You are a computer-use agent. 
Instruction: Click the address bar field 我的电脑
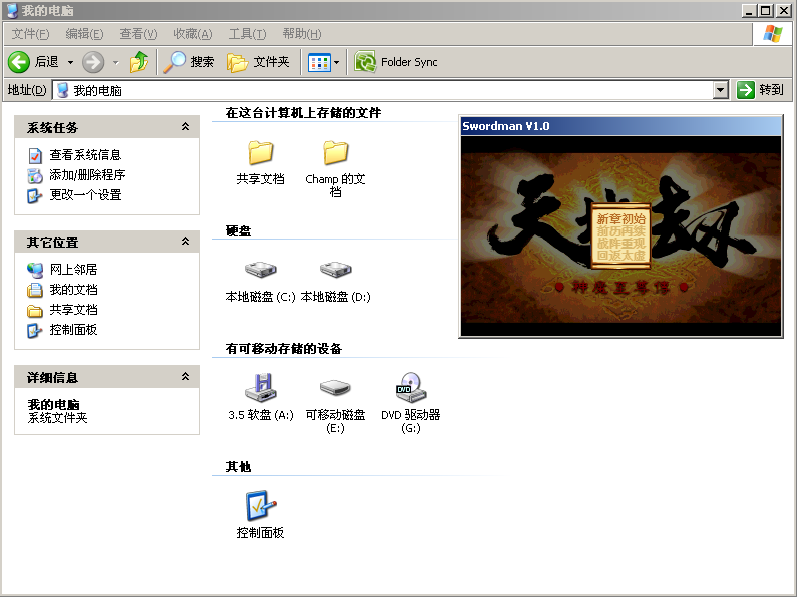coord(383,90)
